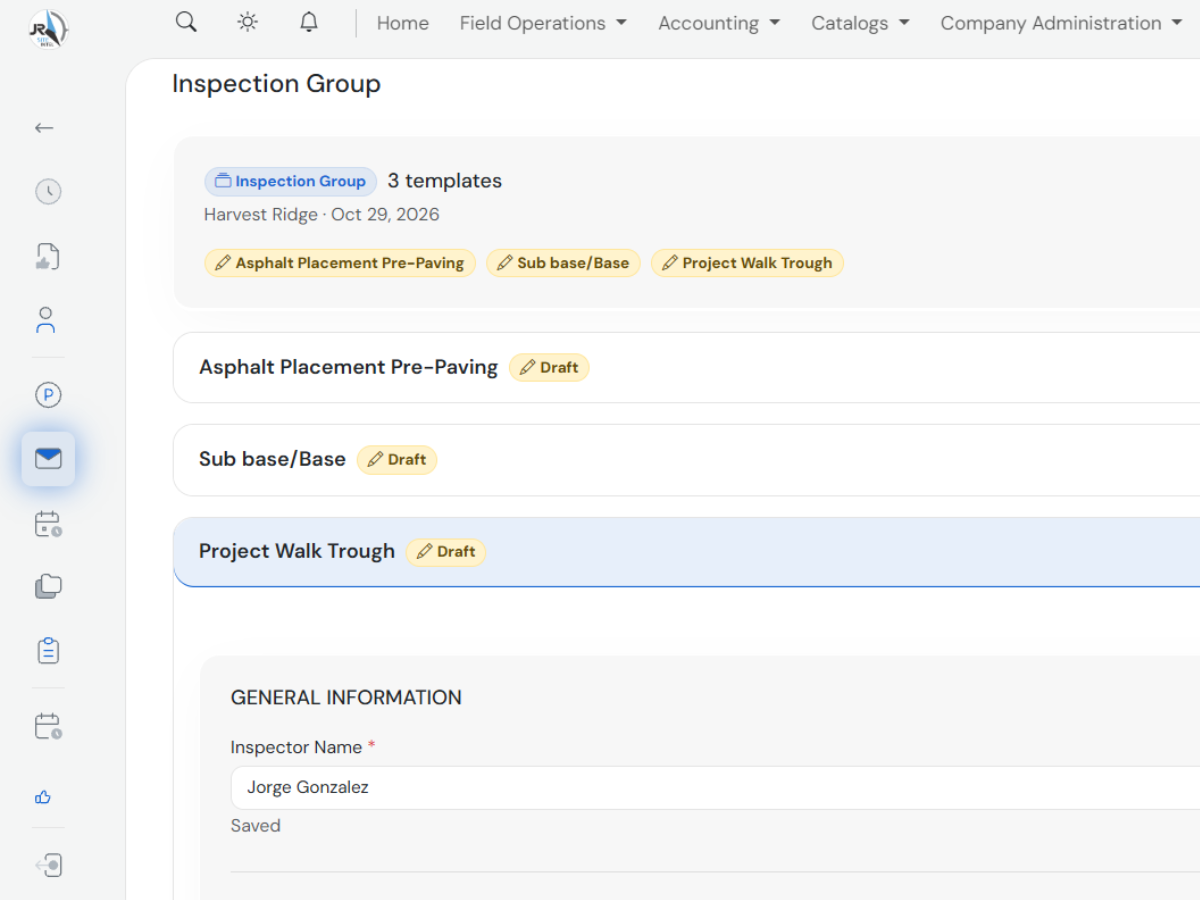Open the Company Administration dropdown menu
Viewport: 1200px width, 900px height.
pyautogui.click(x=1061, y=23)
